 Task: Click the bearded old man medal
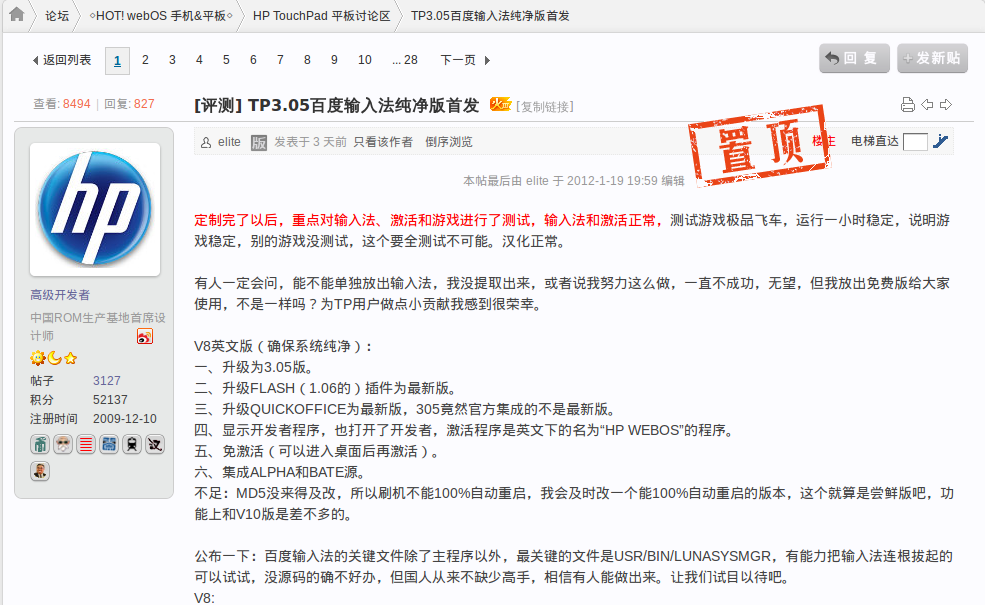point(63,445)
